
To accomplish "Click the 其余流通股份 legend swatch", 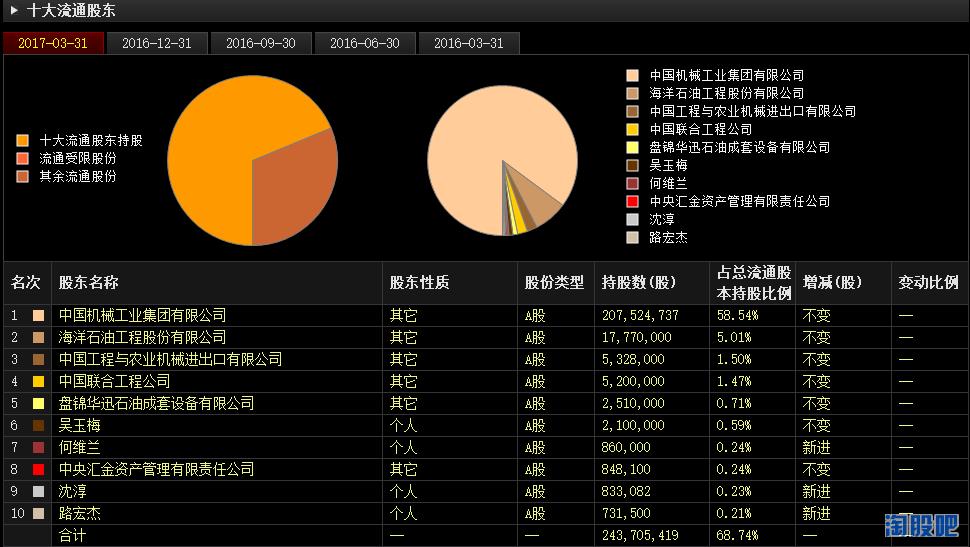I will point(23,176).
